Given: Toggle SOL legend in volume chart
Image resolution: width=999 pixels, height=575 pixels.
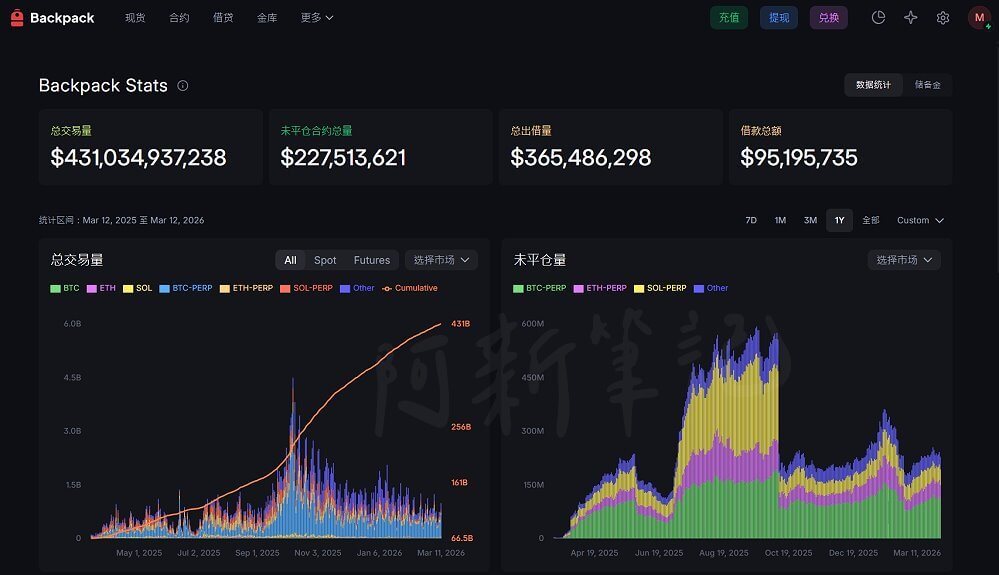Looking at the screenshot, I should point(138,288).
